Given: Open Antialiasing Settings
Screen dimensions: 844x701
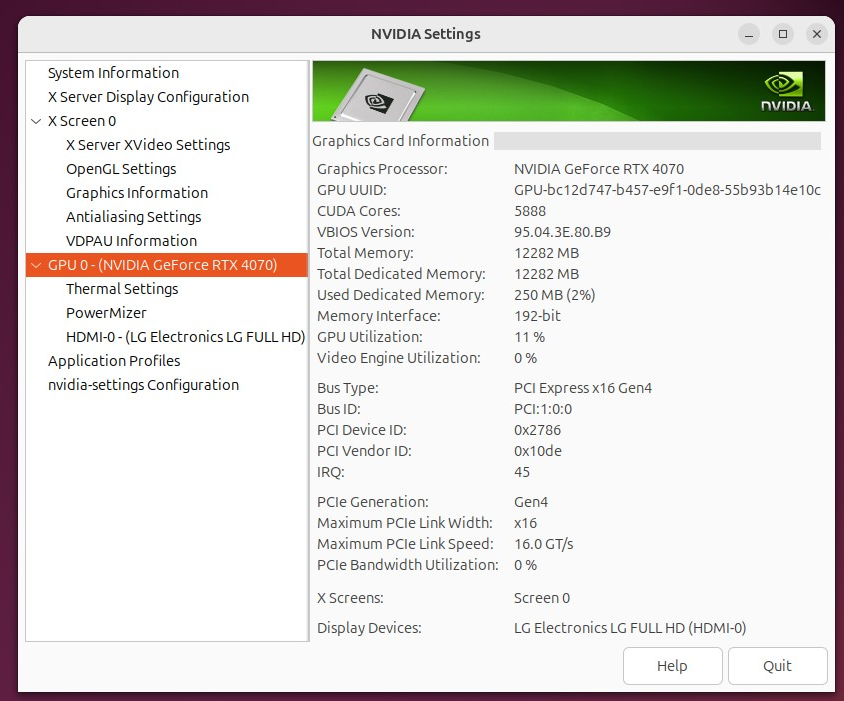Looking at the screenshot, I should click(133, 217).
